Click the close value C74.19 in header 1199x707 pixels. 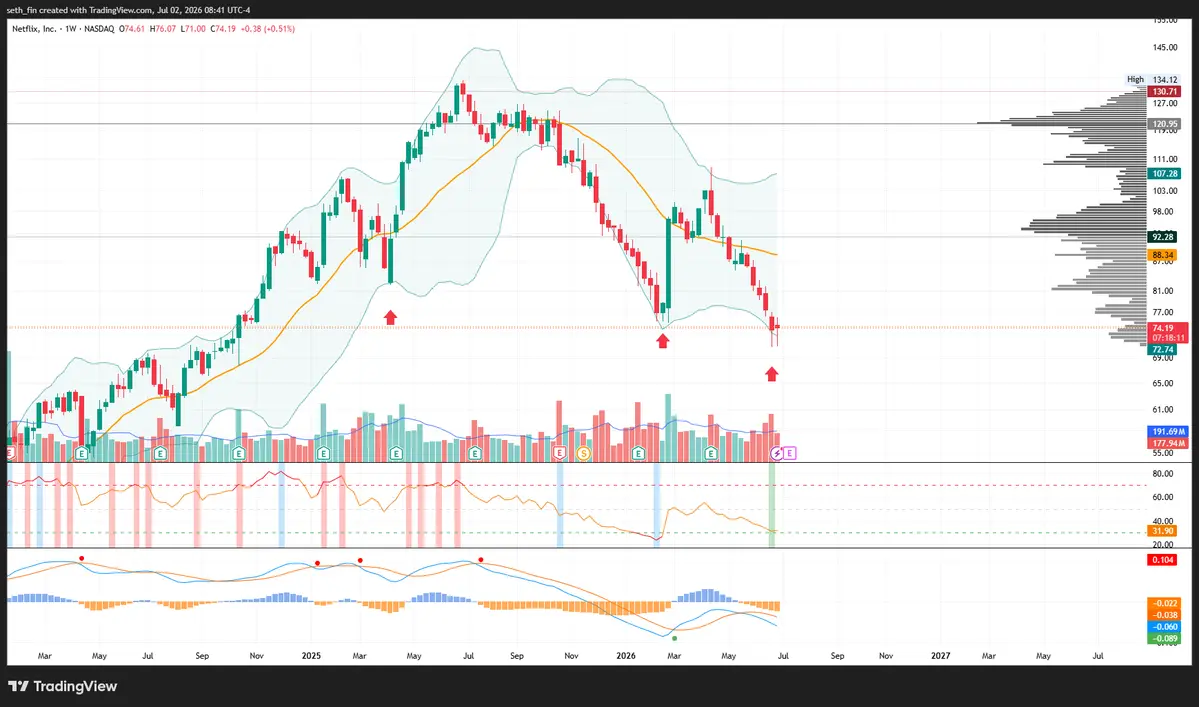click(x=223, y=29)
